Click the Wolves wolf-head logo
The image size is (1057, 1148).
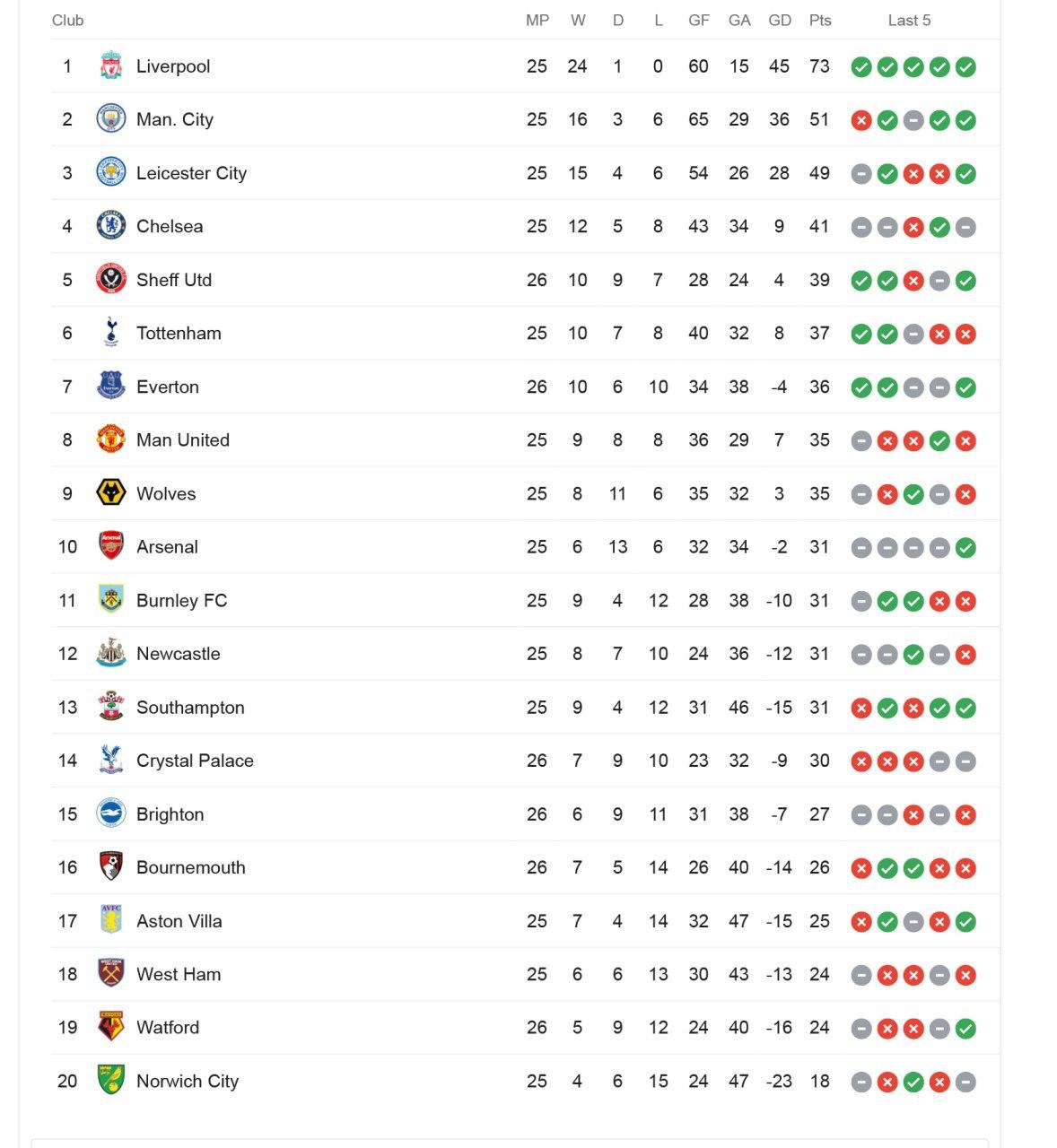coord(111,493)
